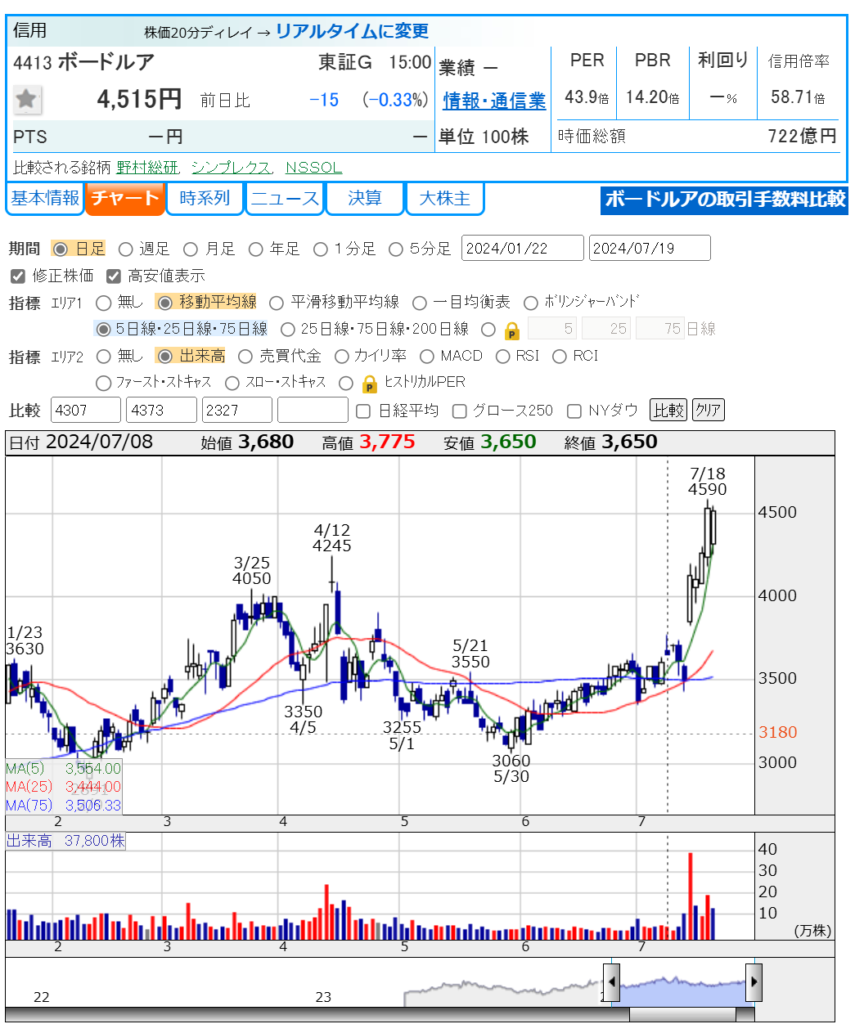Choose MACD in indicator area 2
The width and height of the screenshot is (855, 1024).
428,356
